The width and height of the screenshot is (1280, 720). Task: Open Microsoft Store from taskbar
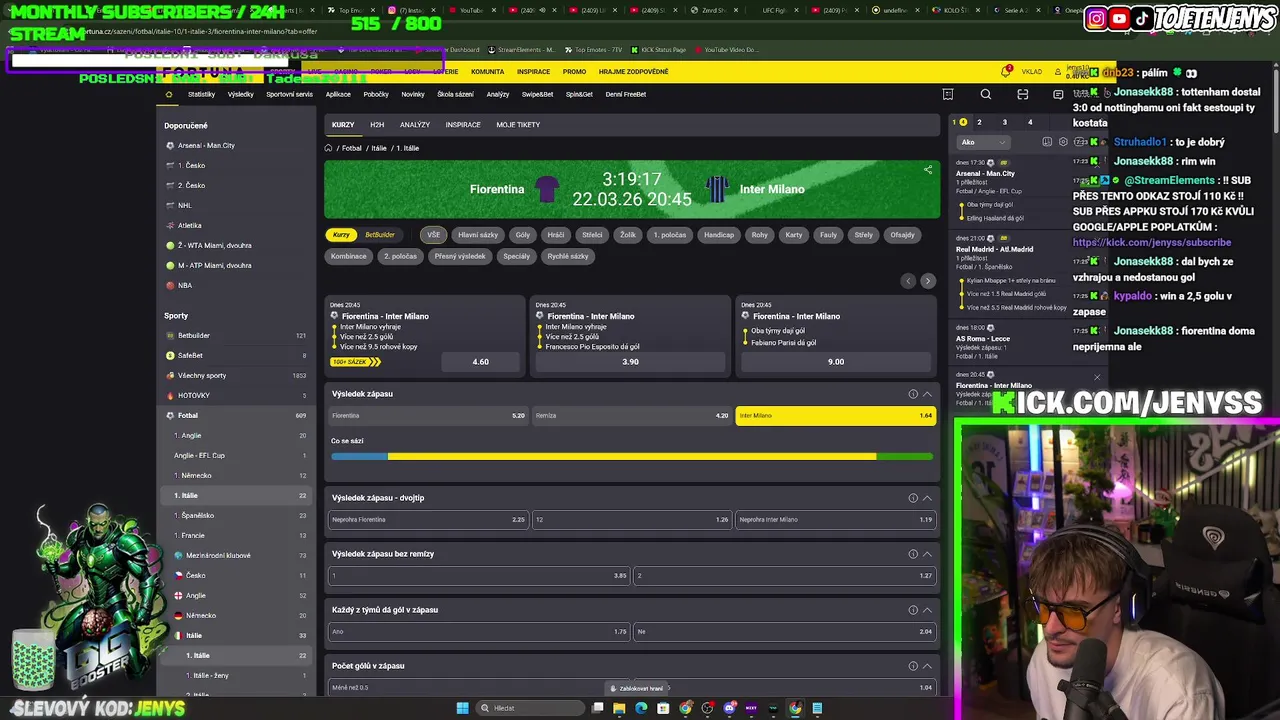click(663, 708)
